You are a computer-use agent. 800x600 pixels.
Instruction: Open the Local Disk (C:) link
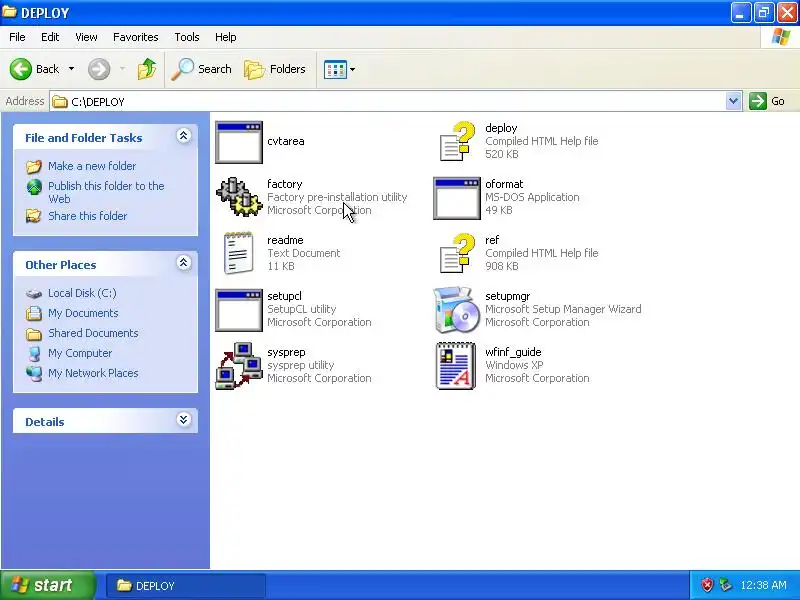[82, 293]
